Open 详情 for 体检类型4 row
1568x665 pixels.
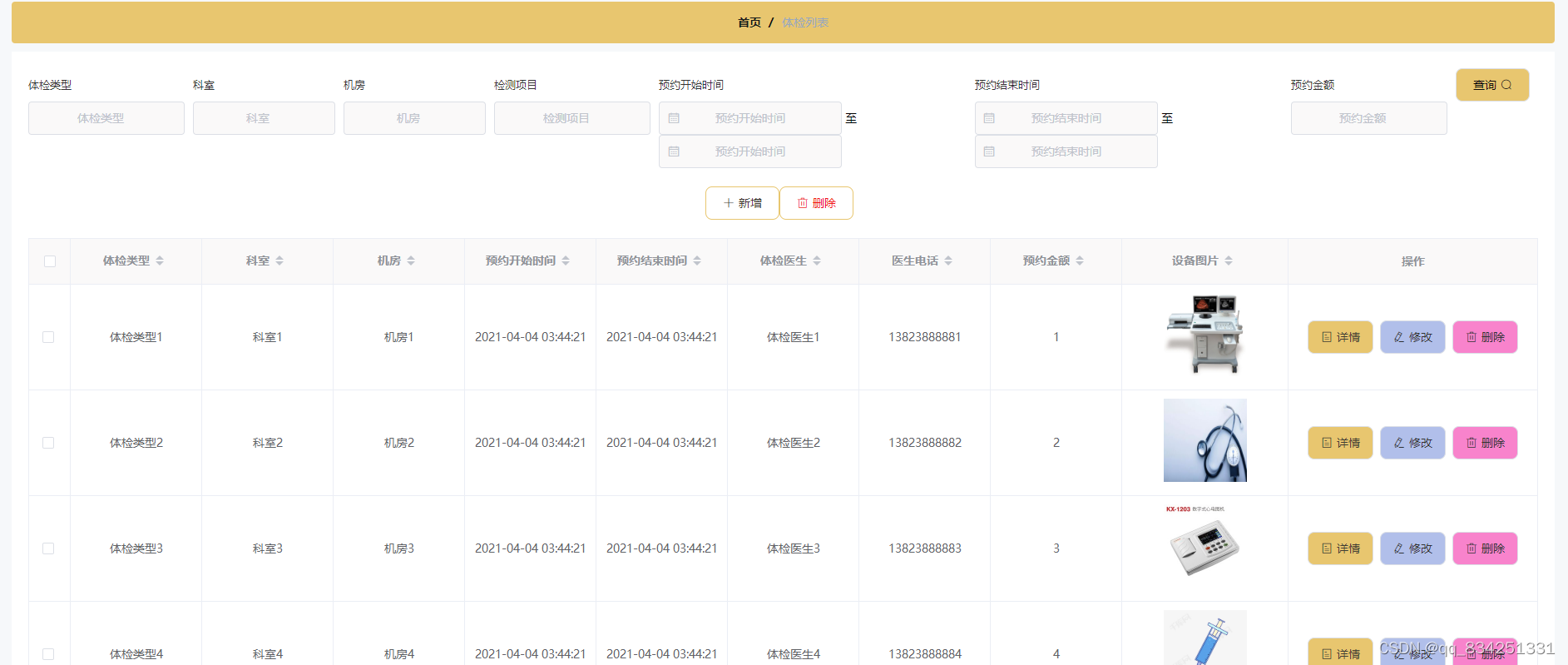click(1340, 653)
